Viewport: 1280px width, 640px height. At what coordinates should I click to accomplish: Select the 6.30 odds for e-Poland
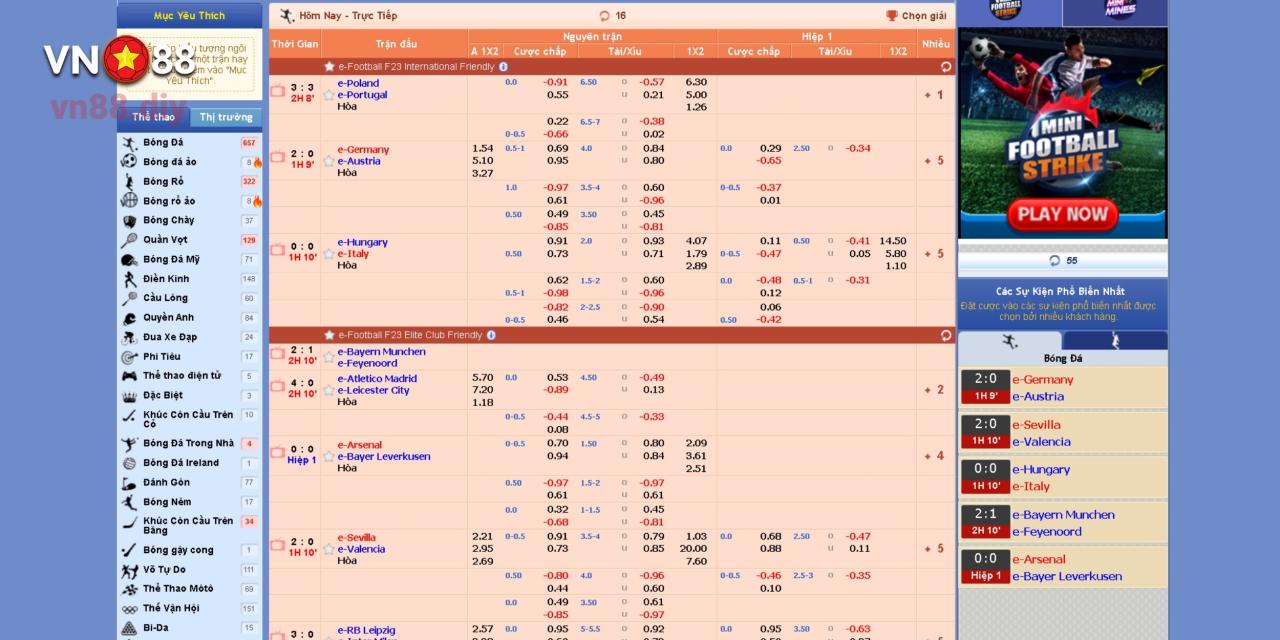696,82
